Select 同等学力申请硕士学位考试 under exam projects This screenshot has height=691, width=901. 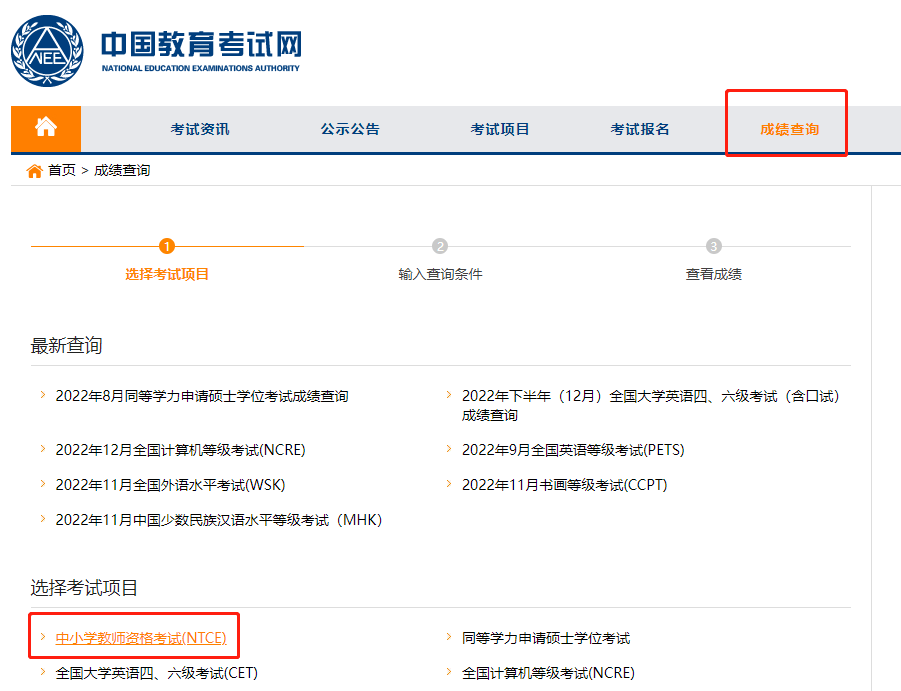tap(549, 636)
